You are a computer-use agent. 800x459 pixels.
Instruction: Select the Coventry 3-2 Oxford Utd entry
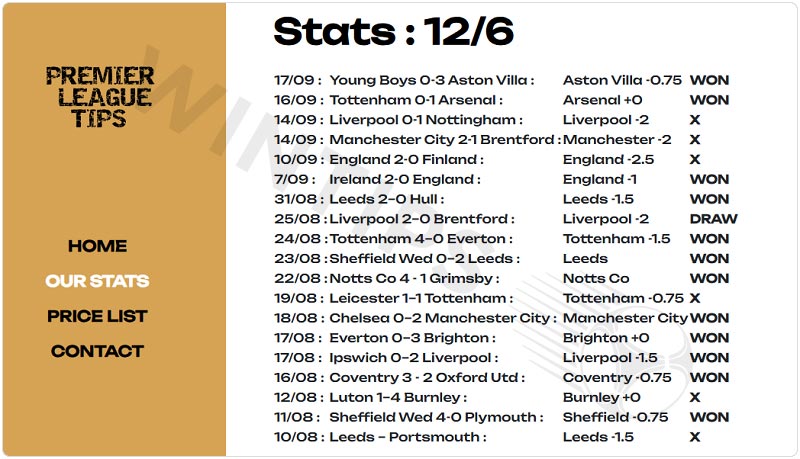[426, 378]
